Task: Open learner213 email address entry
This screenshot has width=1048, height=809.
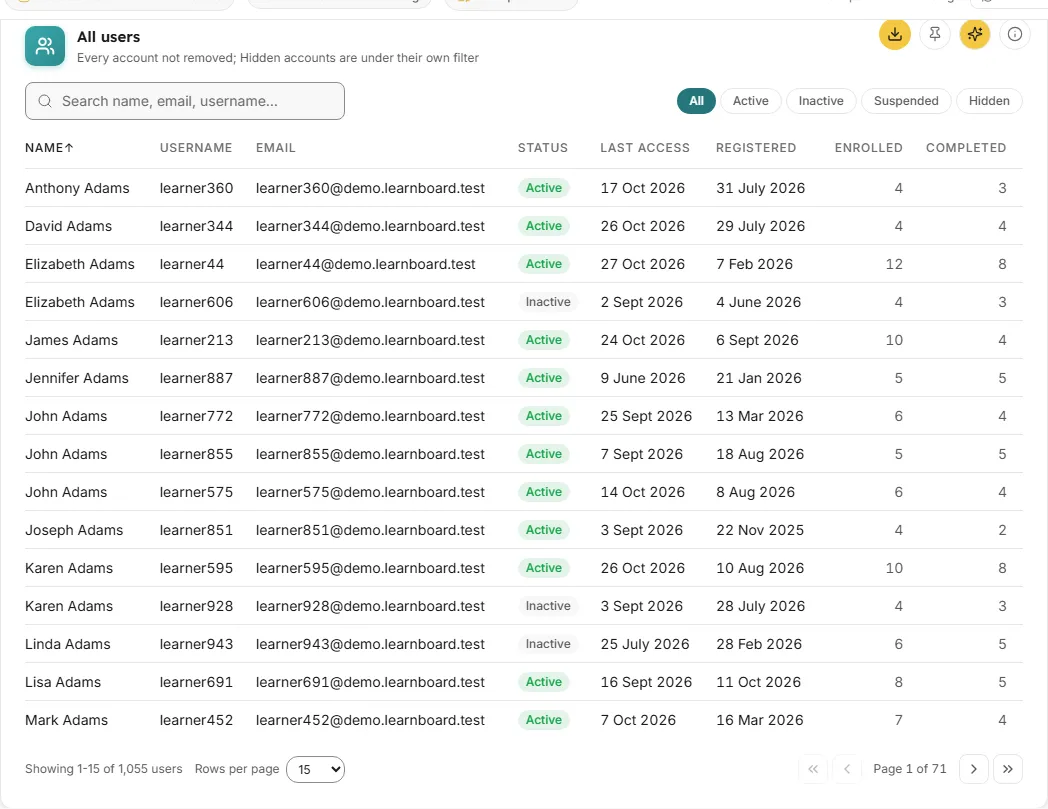Action: pos(370,340)
